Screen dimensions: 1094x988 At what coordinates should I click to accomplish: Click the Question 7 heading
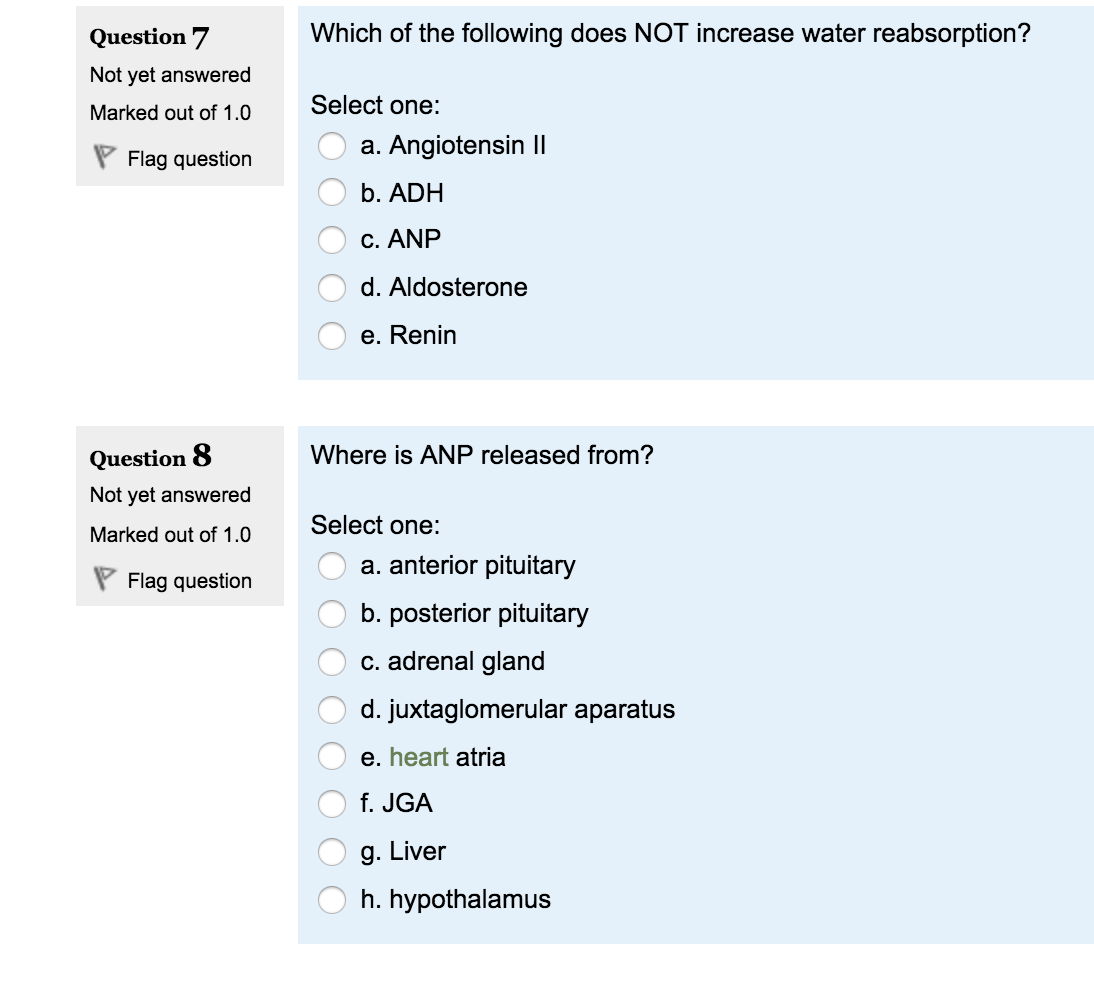pos(146,37)
